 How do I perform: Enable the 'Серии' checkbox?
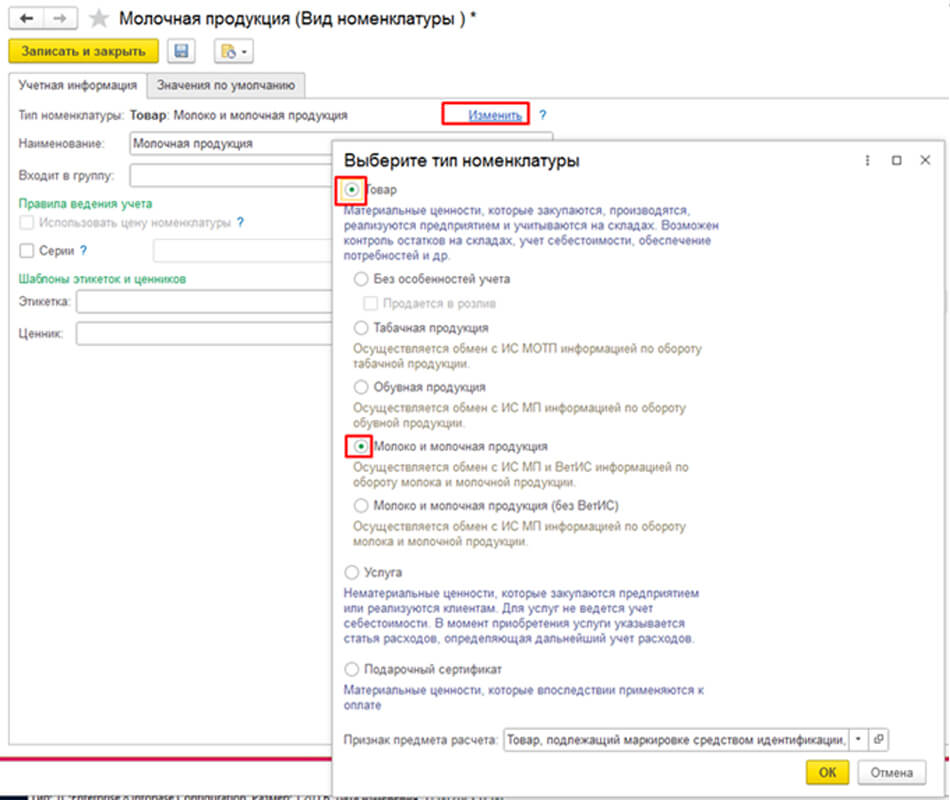[x=27, y=251]
